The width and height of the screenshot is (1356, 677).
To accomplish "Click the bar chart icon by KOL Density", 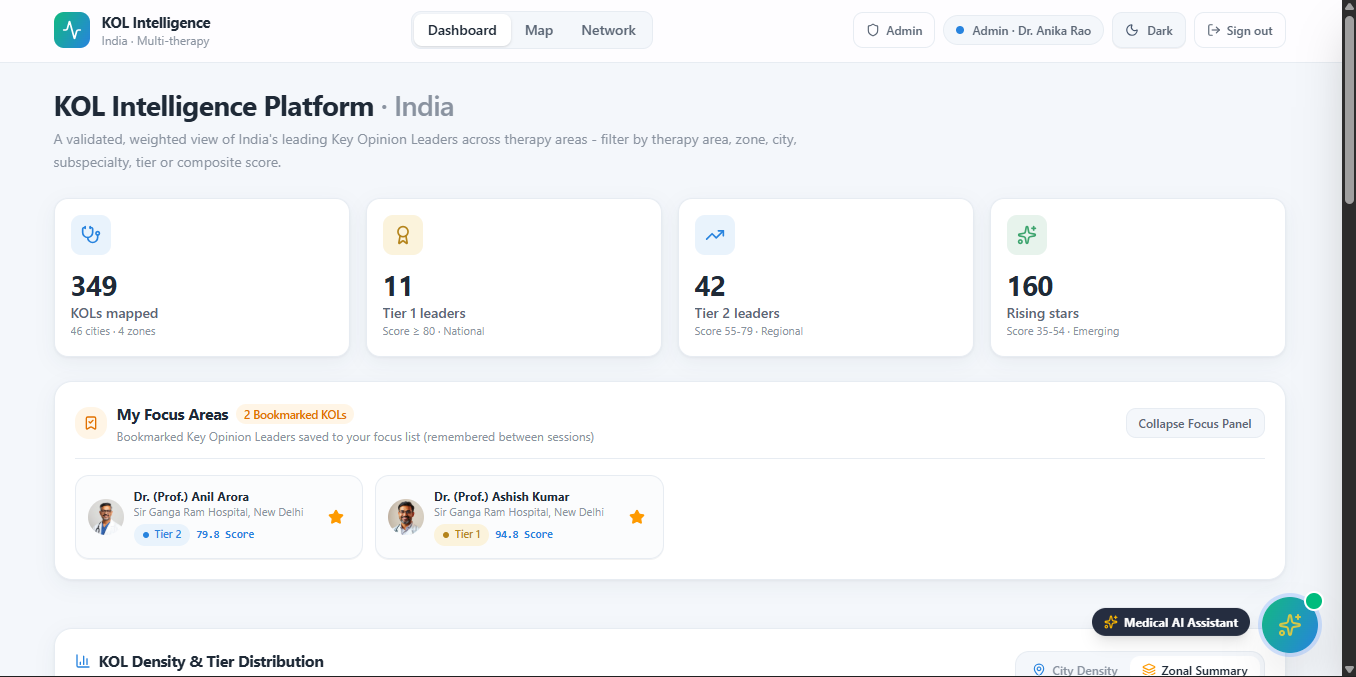I will pyautogui.click(x=83, y=662).
